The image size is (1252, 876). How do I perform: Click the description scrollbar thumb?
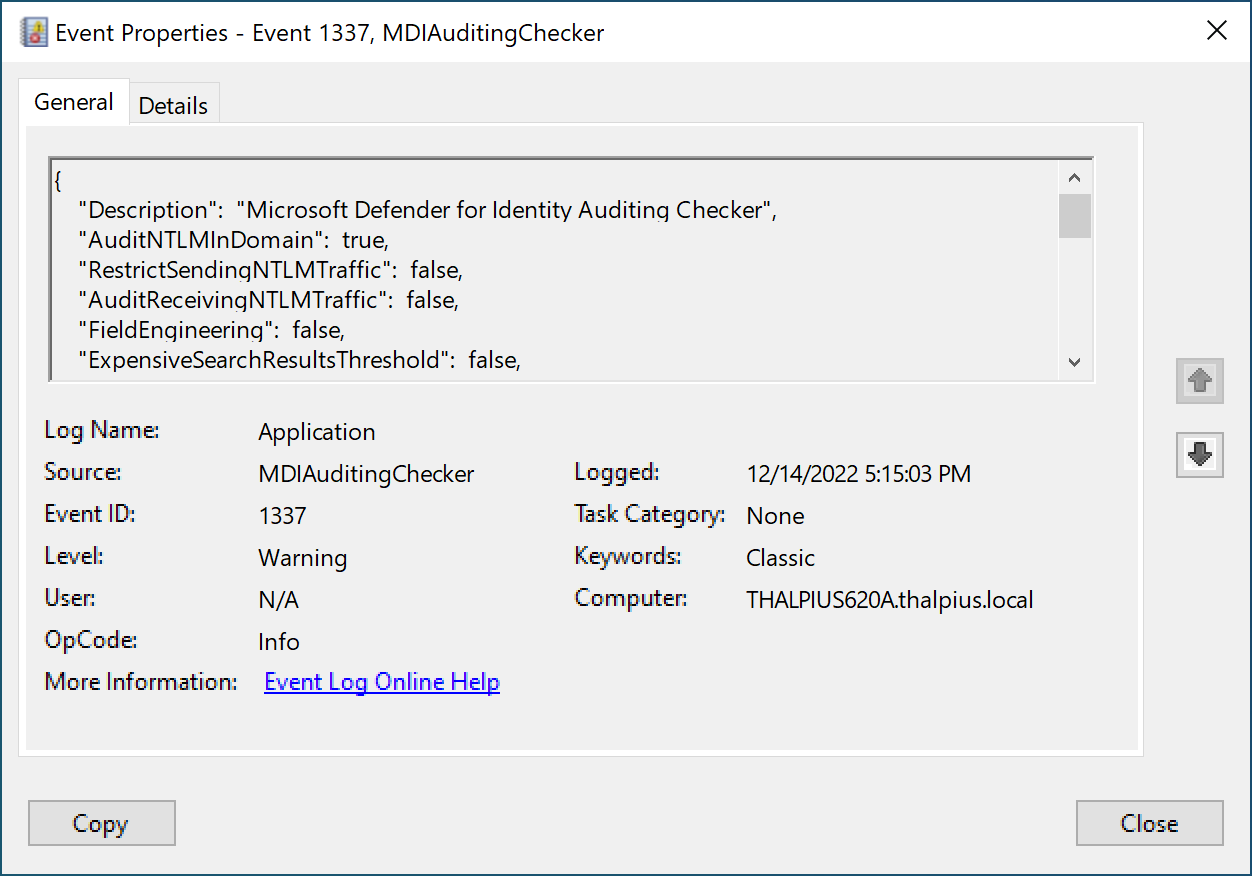pos(1075,216)
